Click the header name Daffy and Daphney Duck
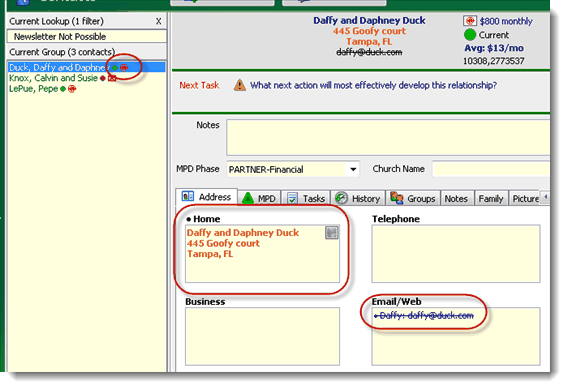This screenshot has width=567, height=389. click(369, 21)
